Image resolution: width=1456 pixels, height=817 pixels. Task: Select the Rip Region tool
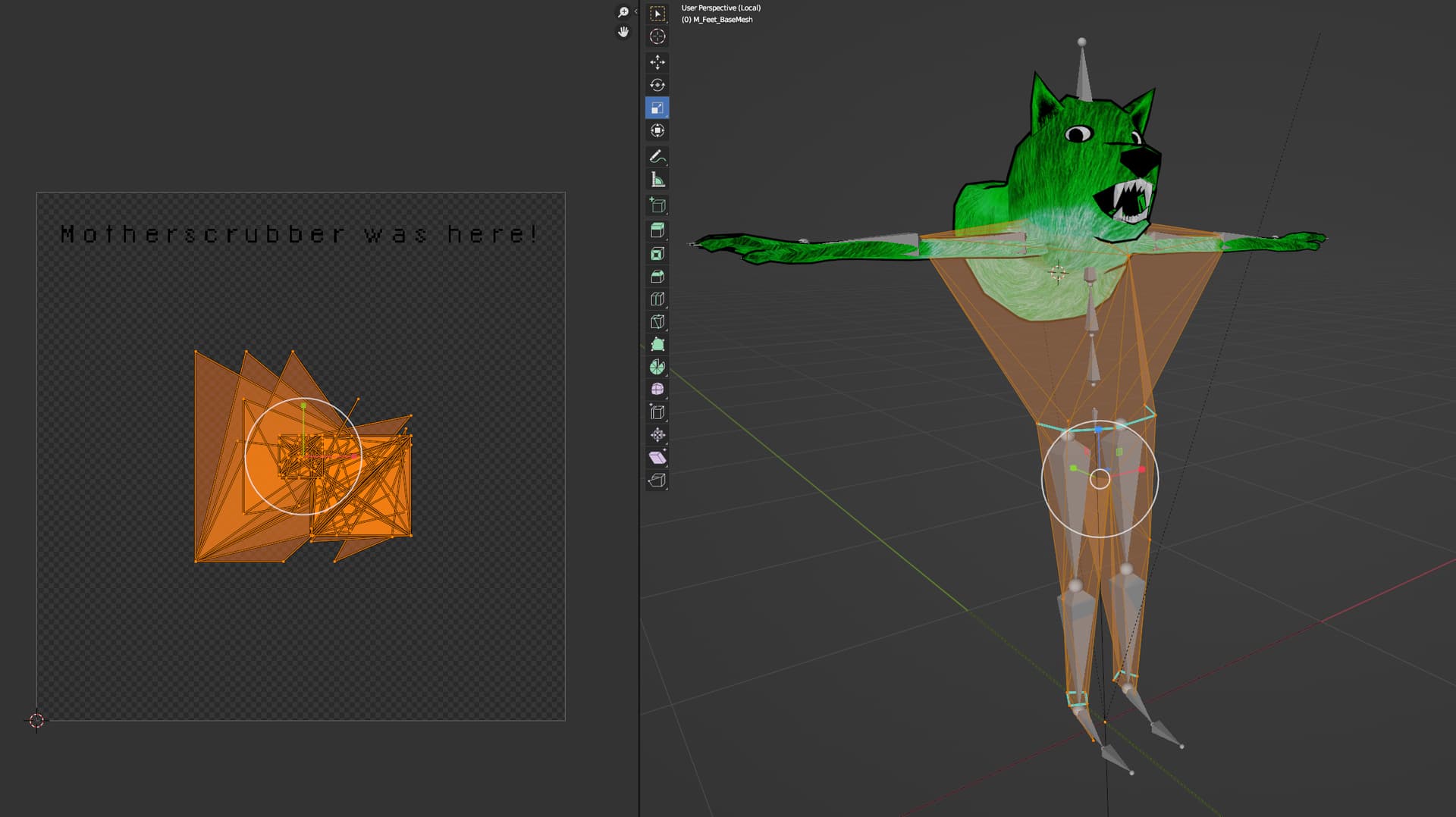pos(657,480)
